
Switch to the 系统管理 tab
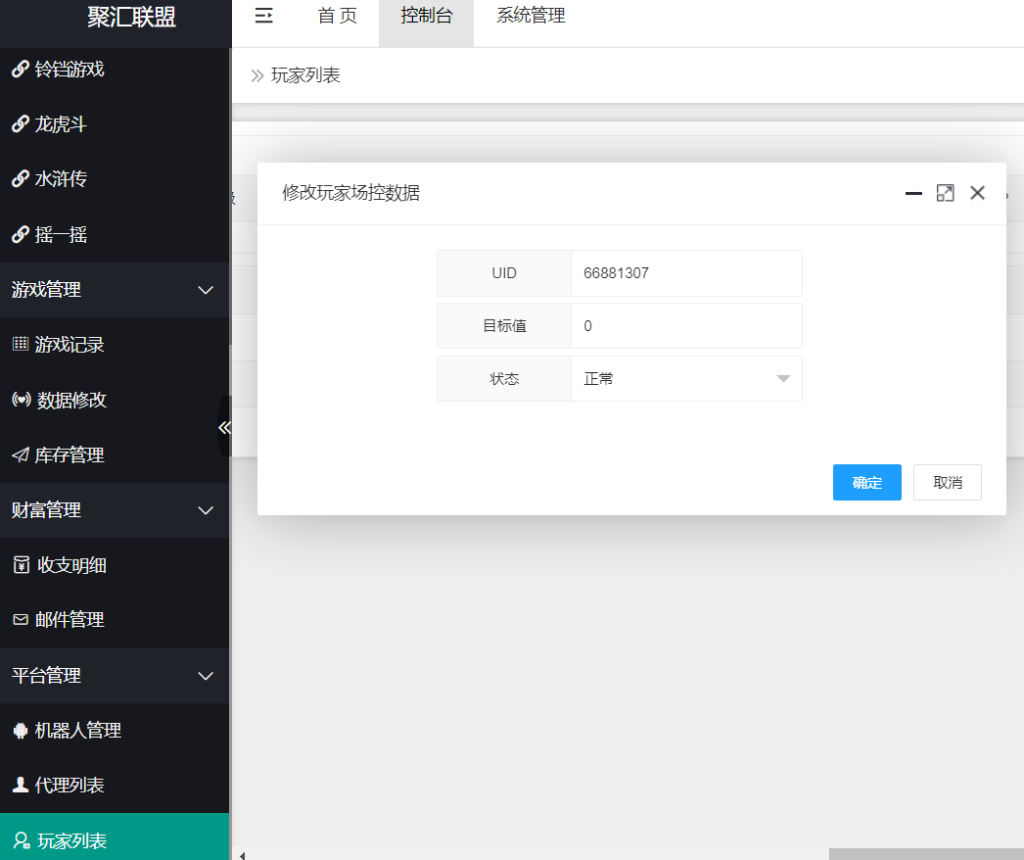pyautogui.click(x=530, y=15)
